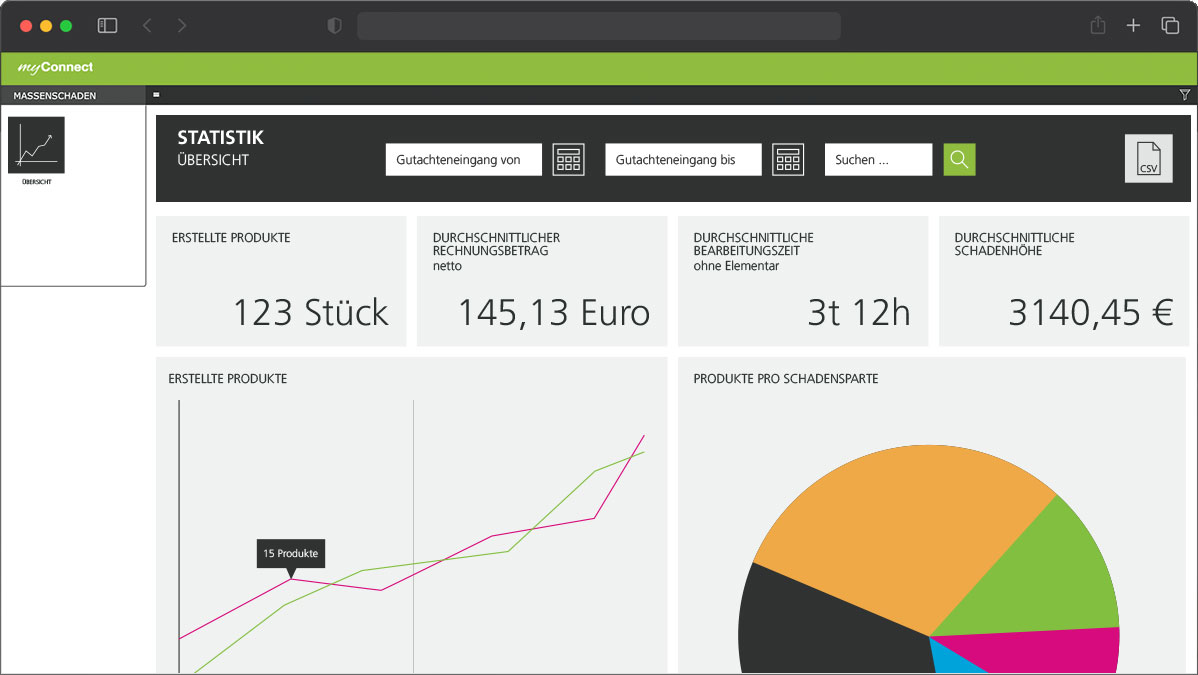This screenshot has width=1198, height=675.
Task: Open calendar picker for Gutachteneingang von
Action: 569,160
